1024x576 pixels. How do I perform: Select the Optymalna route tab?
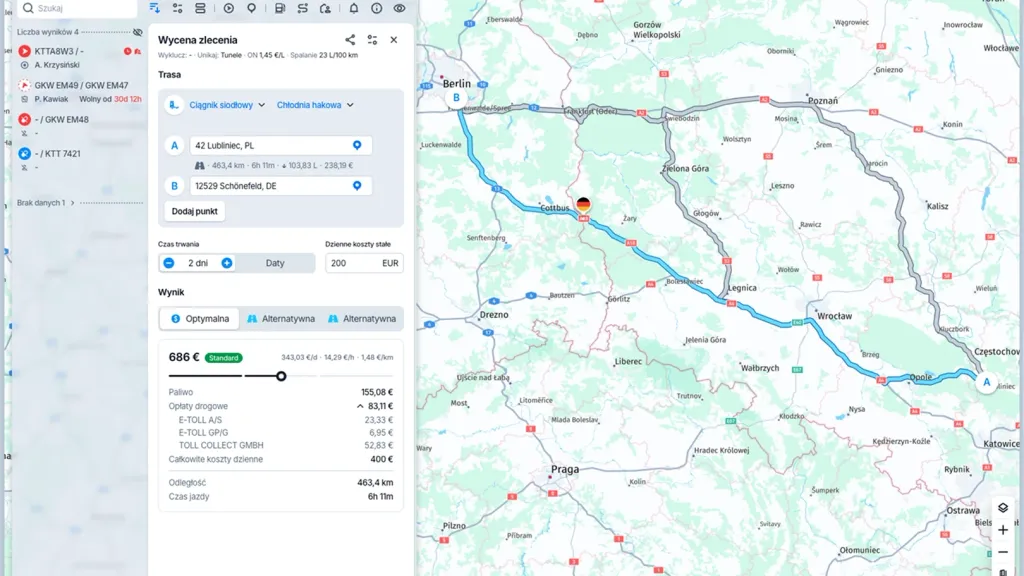(200, 319)
